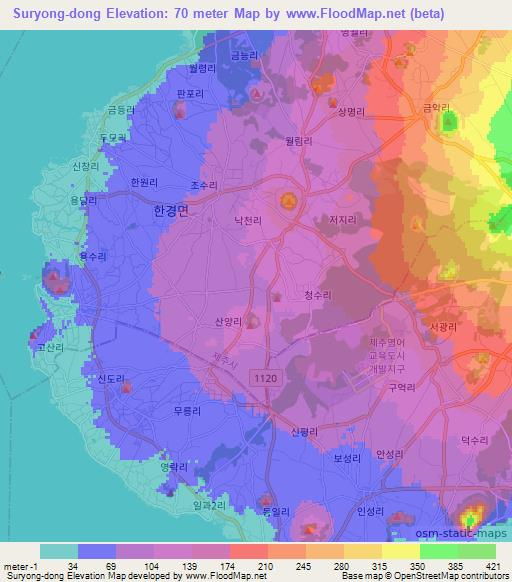Screen dimensions: 512x582
Task: Click the 덕수리 place label
Action: point(475,441)
